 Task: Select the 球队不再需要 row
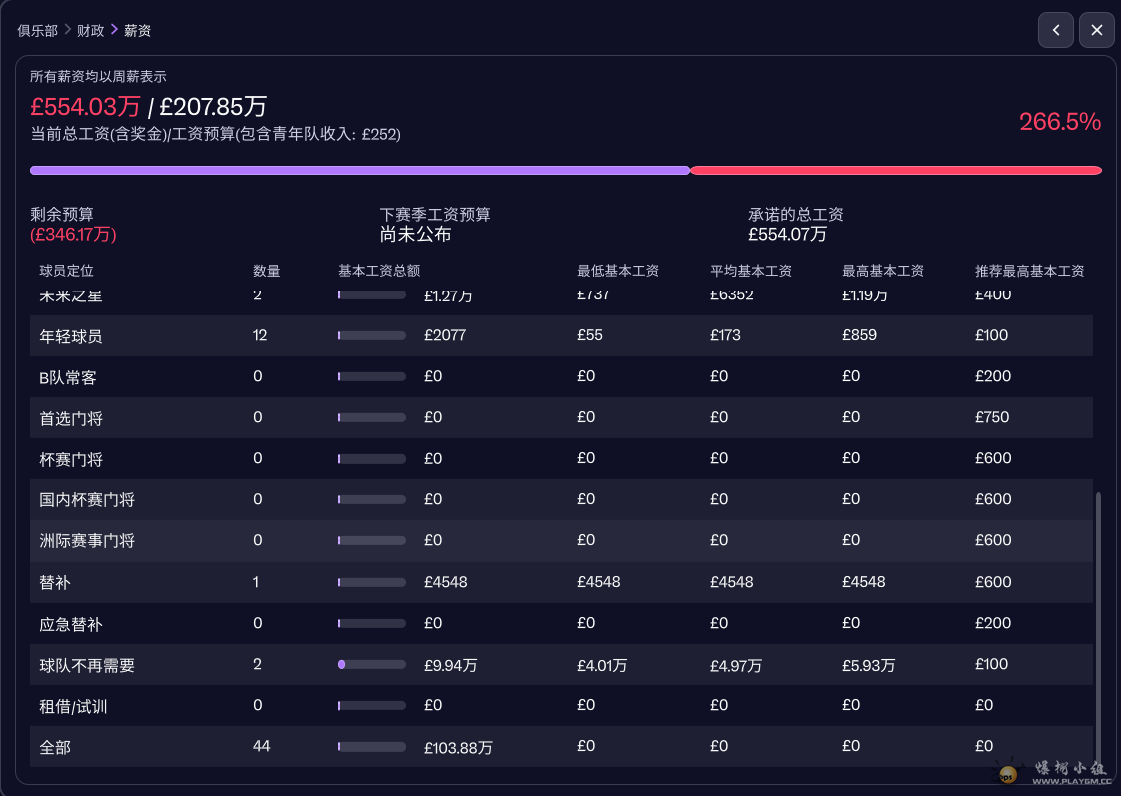(560, 664)
